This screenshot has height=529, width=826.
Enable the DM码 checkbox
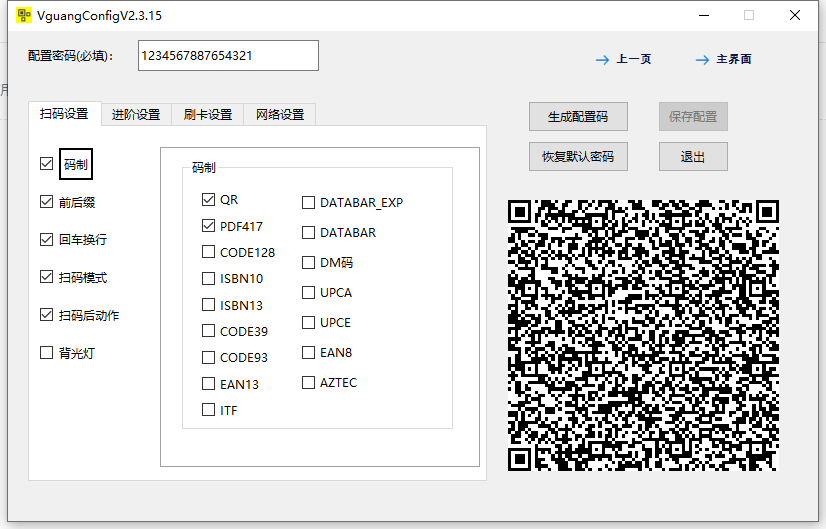coord(308,262)
